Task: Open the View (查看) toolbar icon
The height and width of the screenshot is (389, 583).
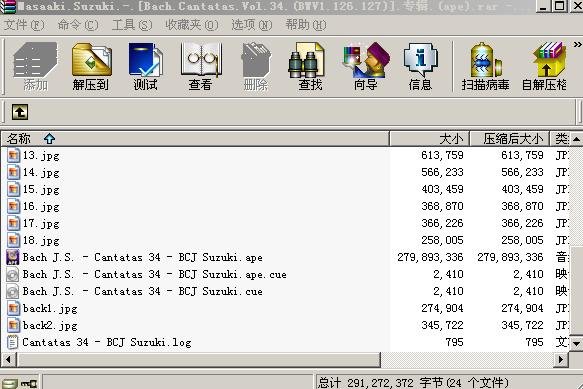Action: tap(200, 66)
